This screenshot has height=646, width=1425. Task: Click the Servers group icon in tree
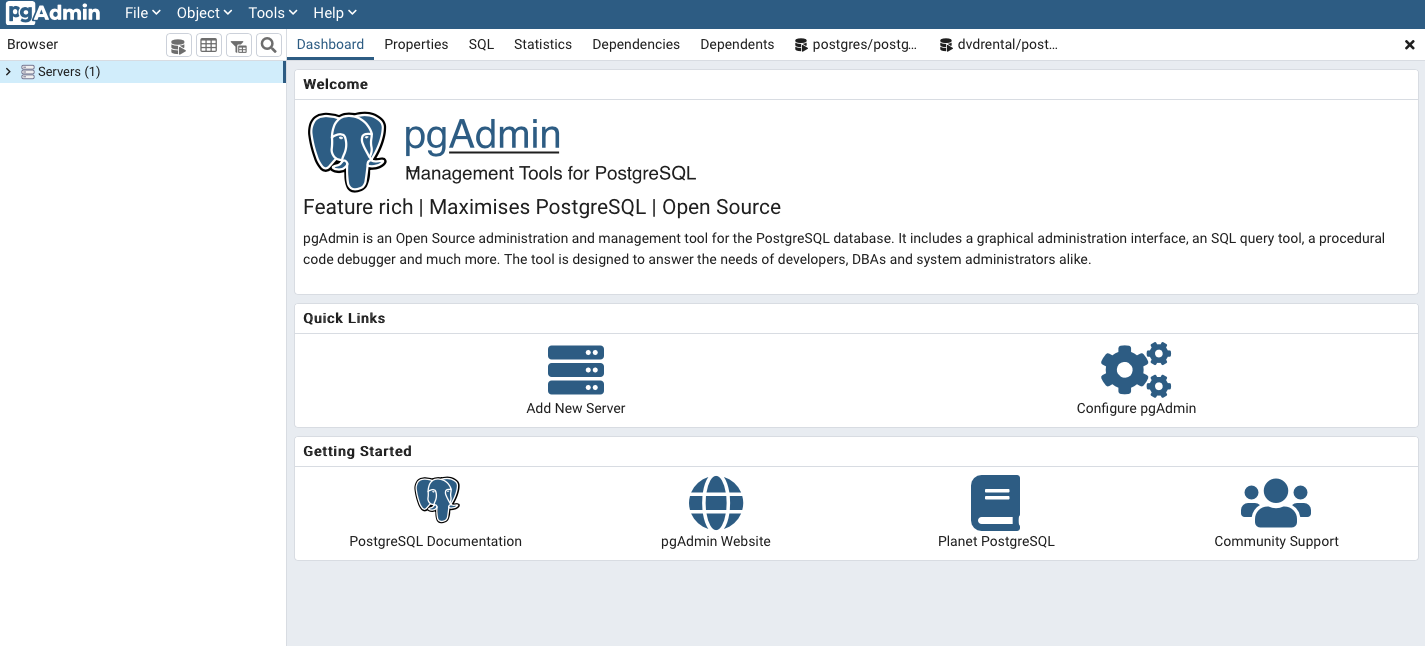(x=28, y=72)
